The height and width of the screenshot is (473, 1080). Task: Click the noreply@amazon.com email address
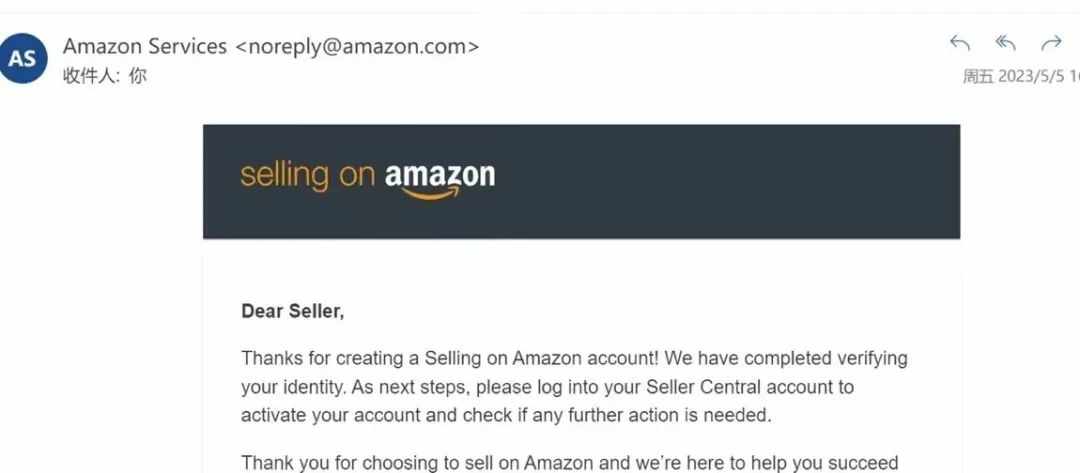[357, 47]
